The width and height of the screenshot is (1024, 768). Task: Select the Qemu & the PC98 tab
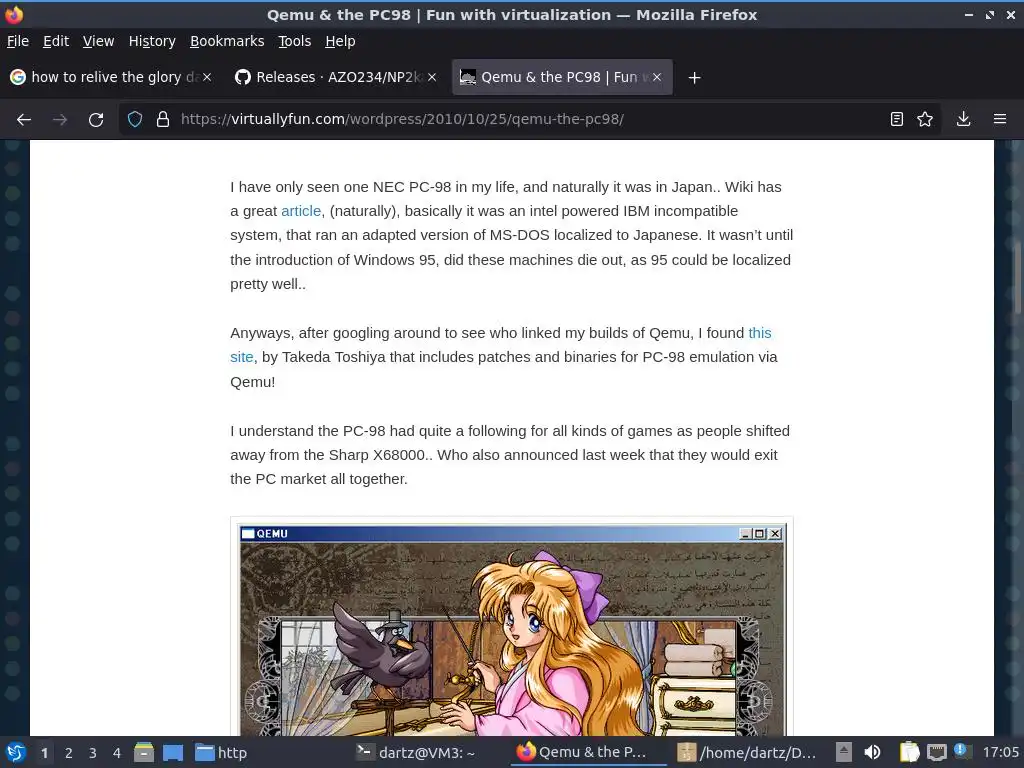coord(555,77)
